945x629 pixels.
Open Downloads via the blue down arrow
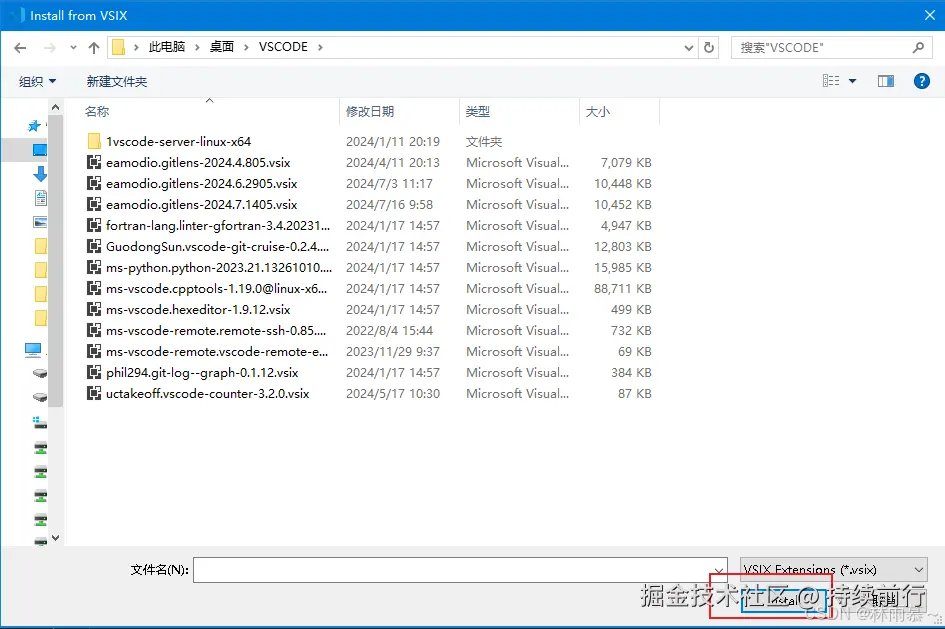pos(40,174)
